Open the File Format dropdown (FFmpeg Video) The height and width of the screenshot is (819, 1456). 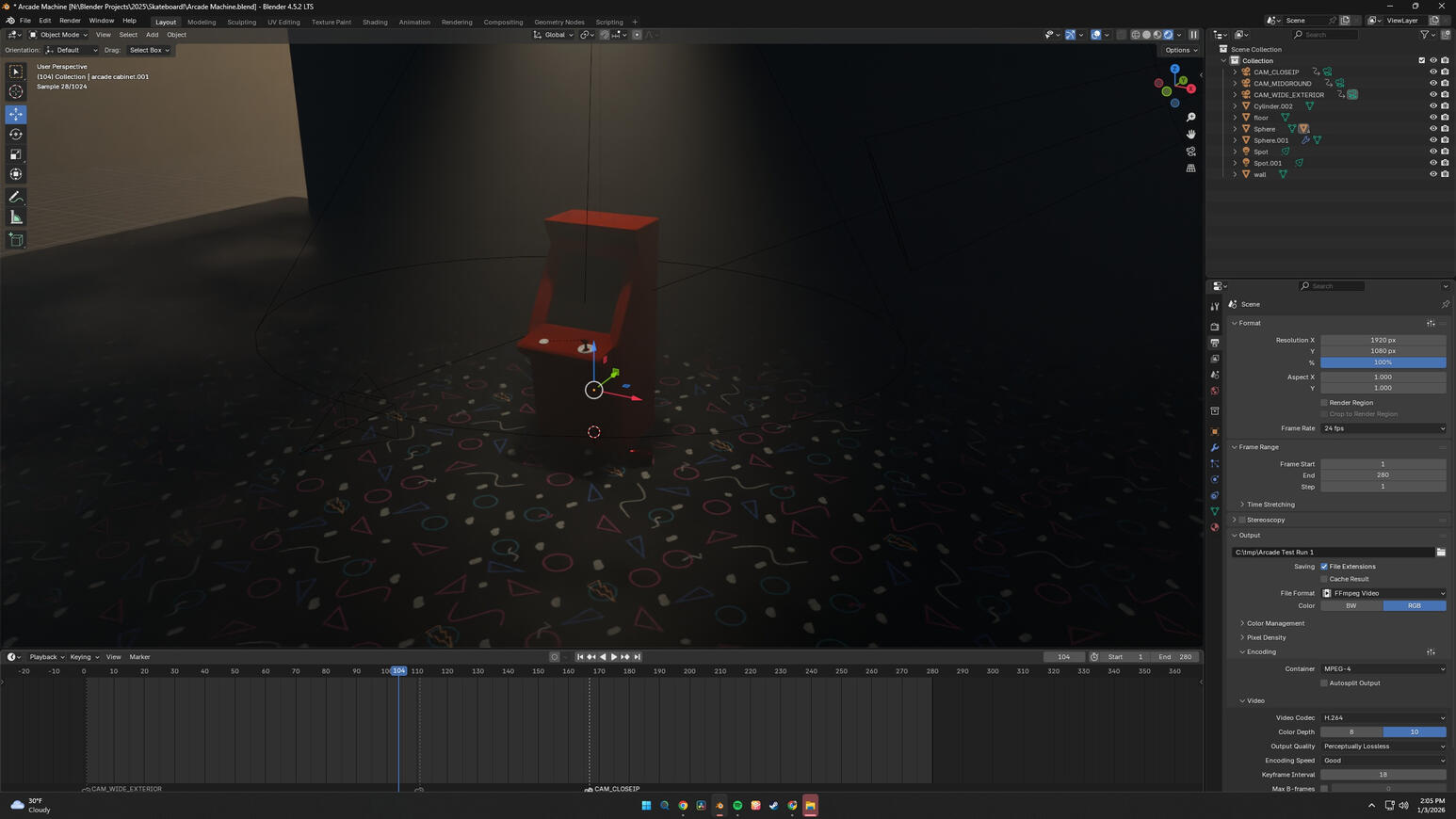[1383, 593]
